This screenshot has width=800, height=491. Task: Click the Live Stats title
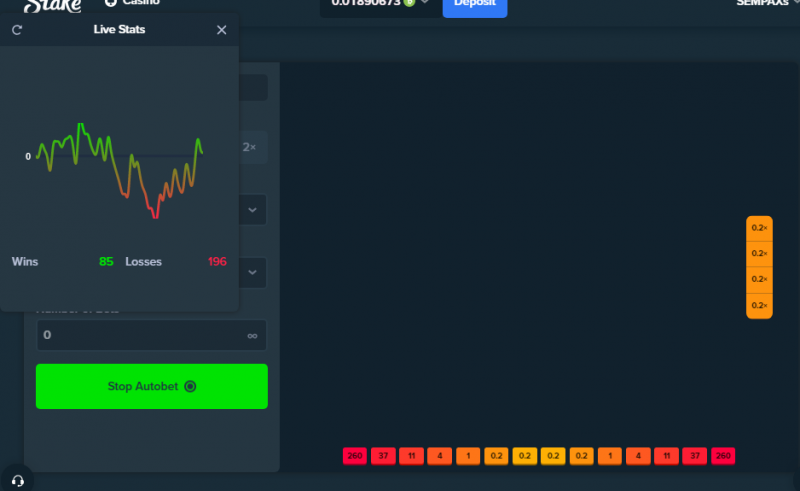(x=119, y=29)
